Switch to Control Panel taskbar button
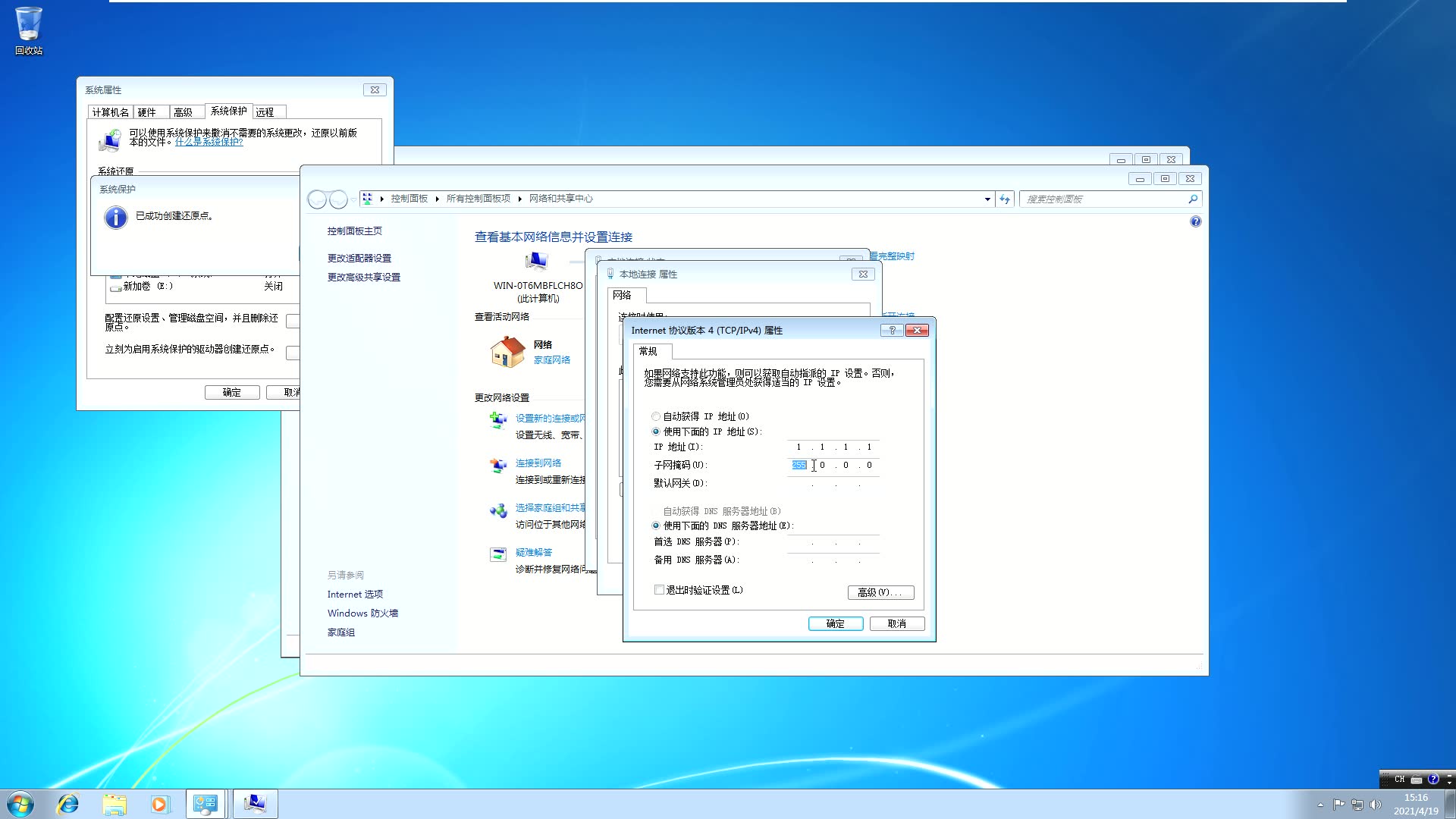Image resolution: width=1456 pixels, height=819 pixels. click(x=206, y=804)
